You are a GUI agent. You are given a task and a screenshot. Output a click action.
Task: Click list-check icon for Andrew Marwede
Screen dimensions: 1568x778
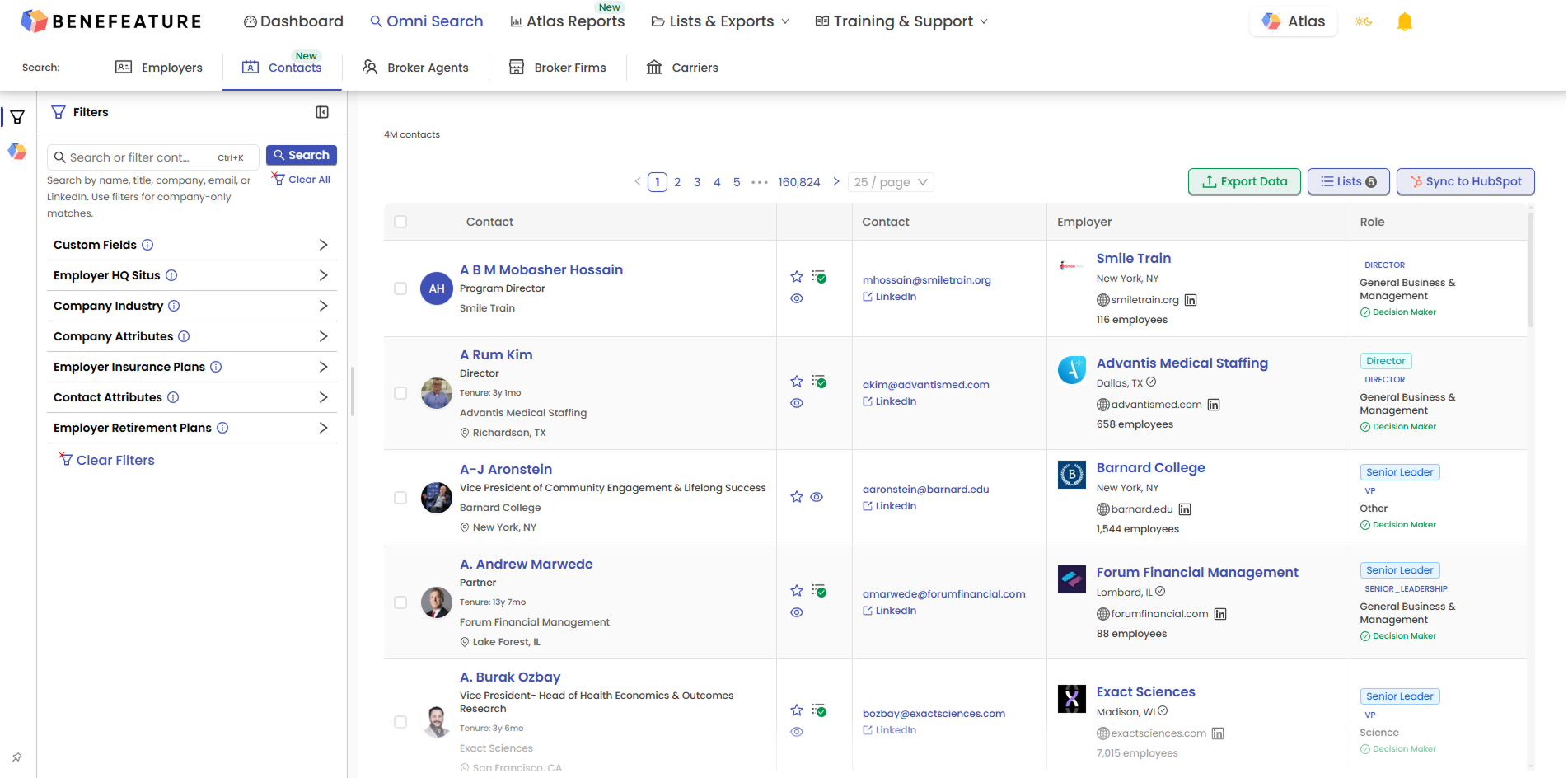coord(819,591)
